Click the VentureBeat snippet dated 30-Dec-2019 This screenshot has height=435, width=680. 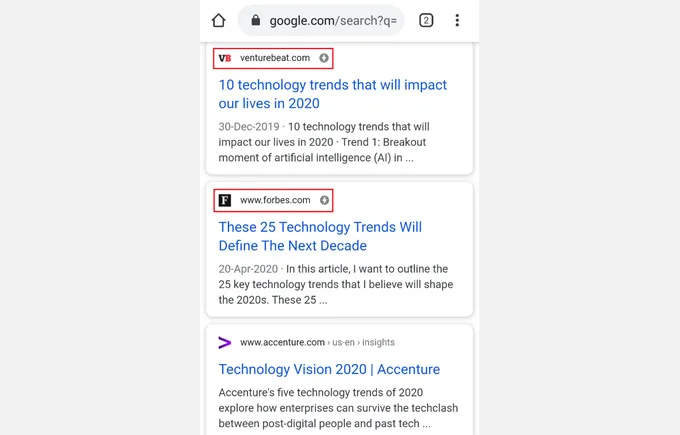pos(325,142)
